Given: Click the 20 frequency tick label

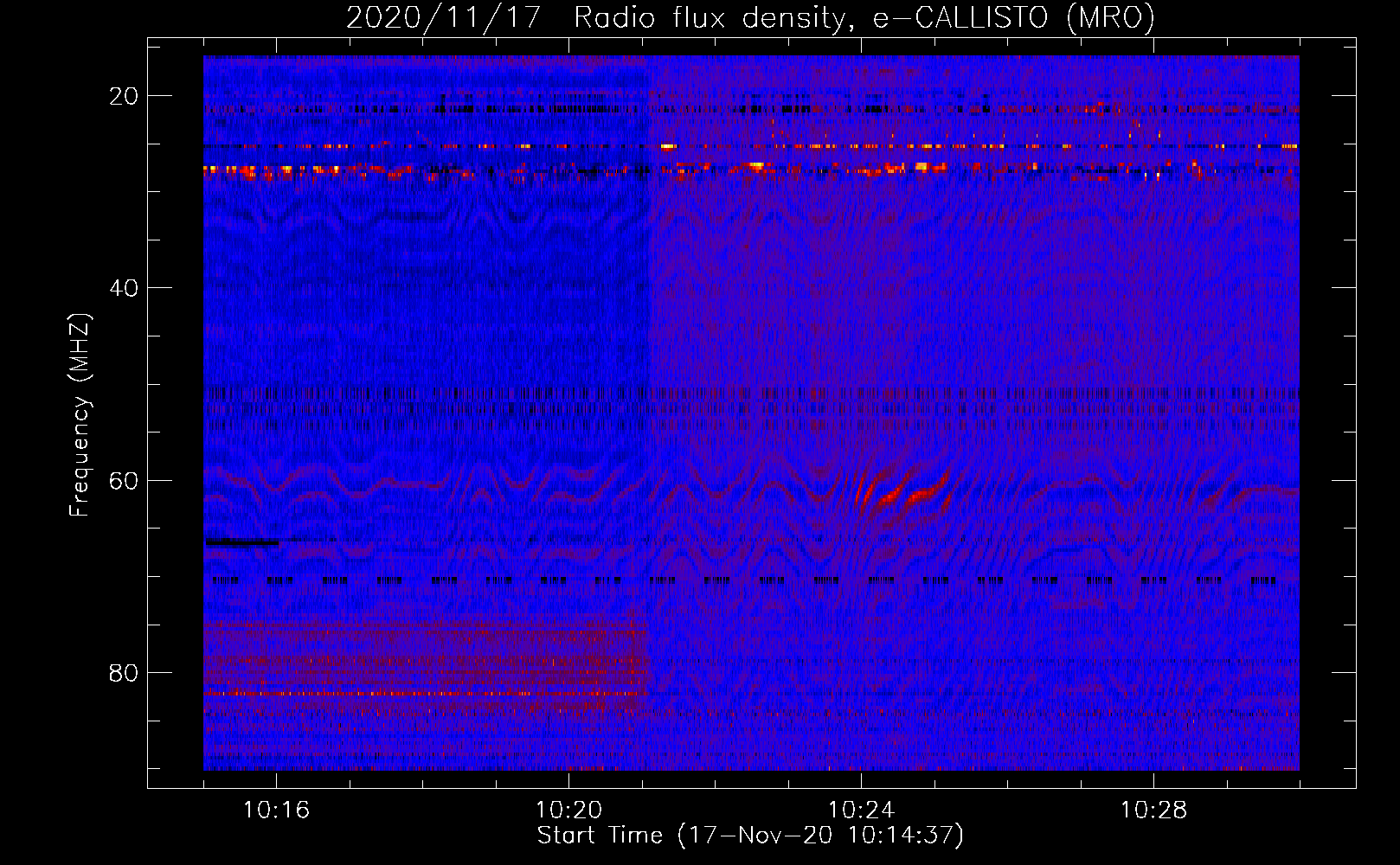Looking at the screenshot, I should coord(125,96).
